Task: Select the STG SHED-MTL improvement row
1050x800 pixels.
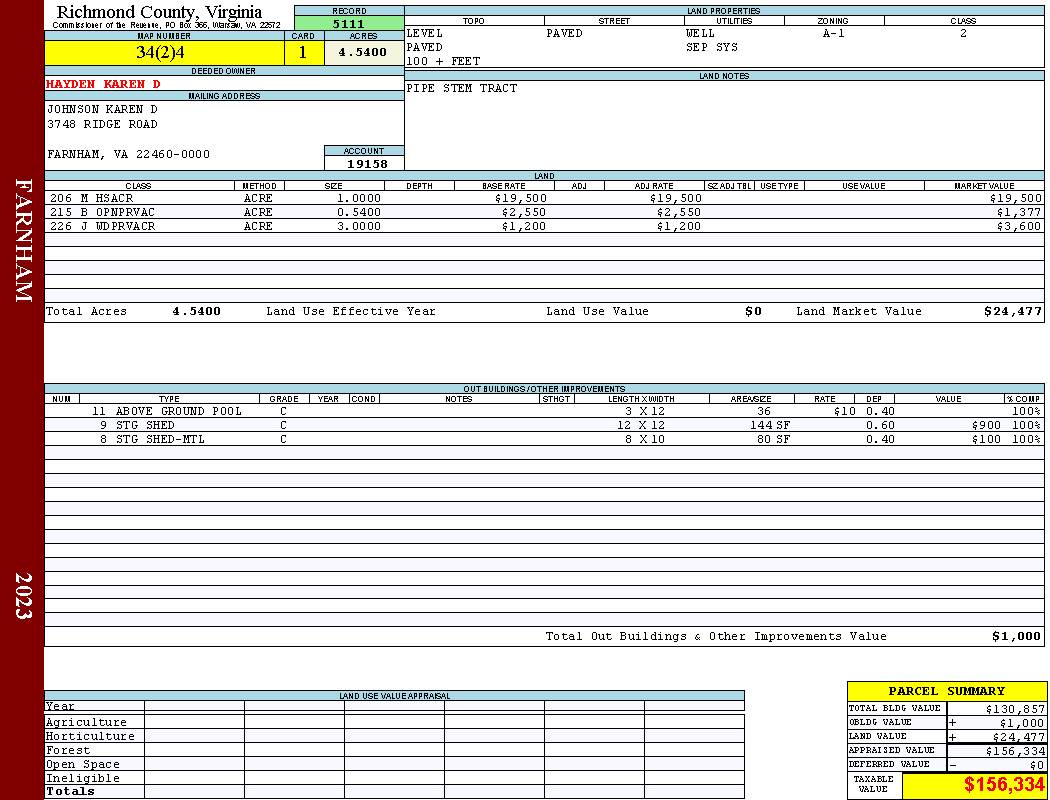Action: tap(544, 439)
